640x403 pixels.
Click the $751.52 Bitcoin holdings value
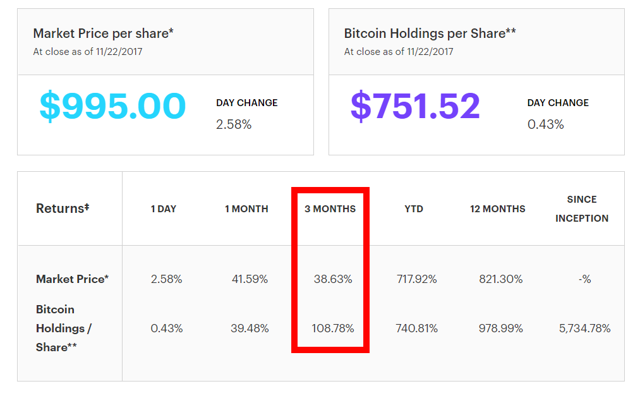pos(415,106)
